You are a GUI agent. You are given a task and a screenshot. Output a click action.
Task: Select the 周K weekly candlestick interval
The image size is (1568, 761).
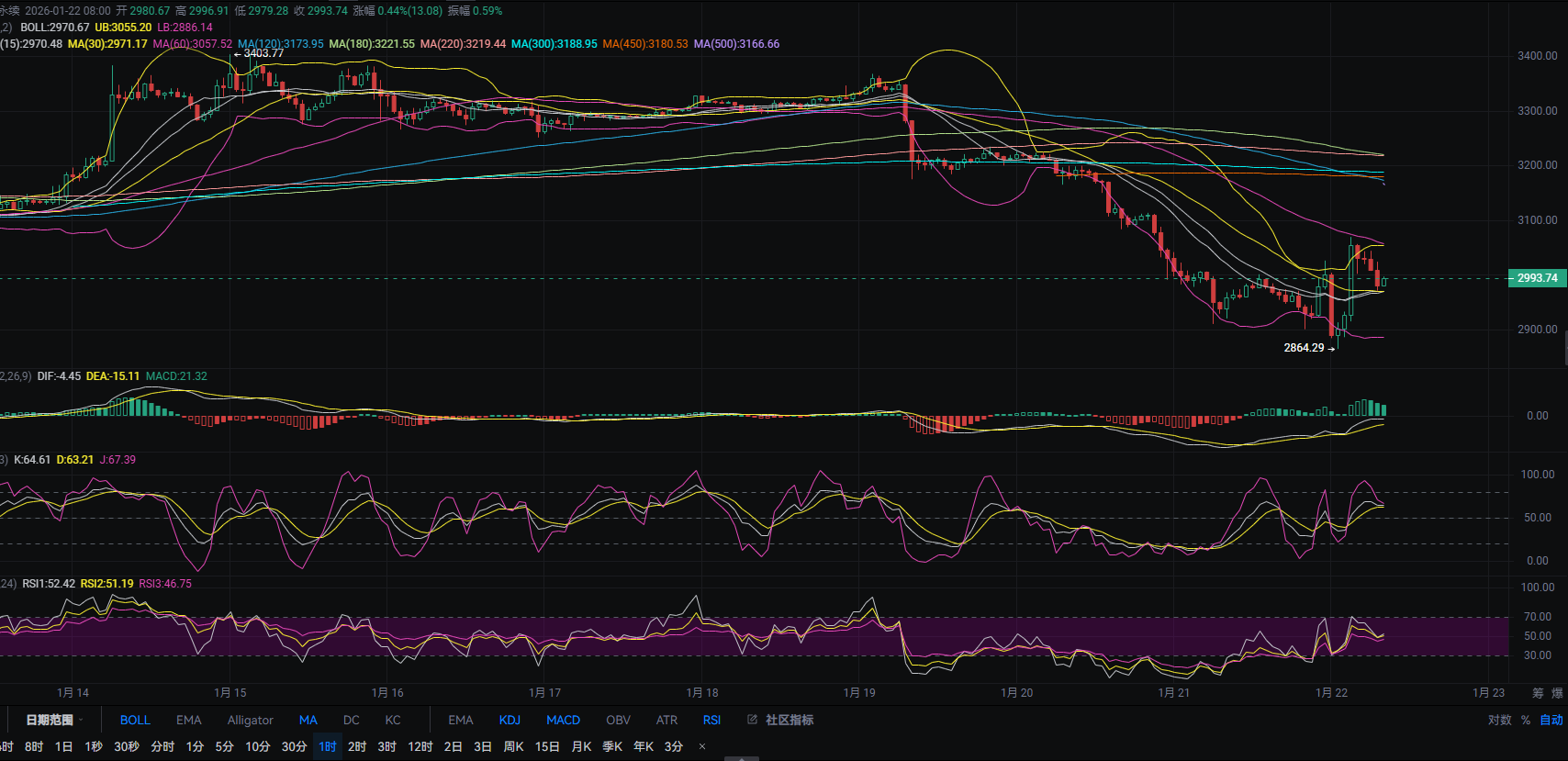[513, 746]
